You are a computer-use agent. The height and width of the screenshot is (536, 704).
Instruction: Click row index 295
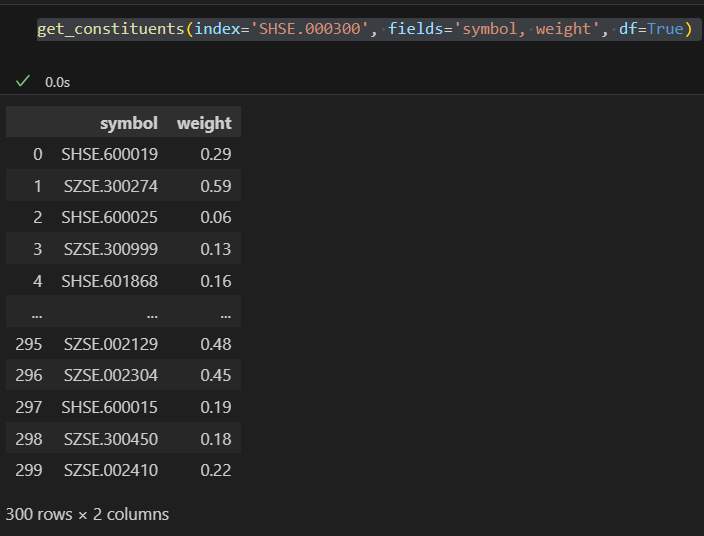pyautogui.click(x=29, y=344)
